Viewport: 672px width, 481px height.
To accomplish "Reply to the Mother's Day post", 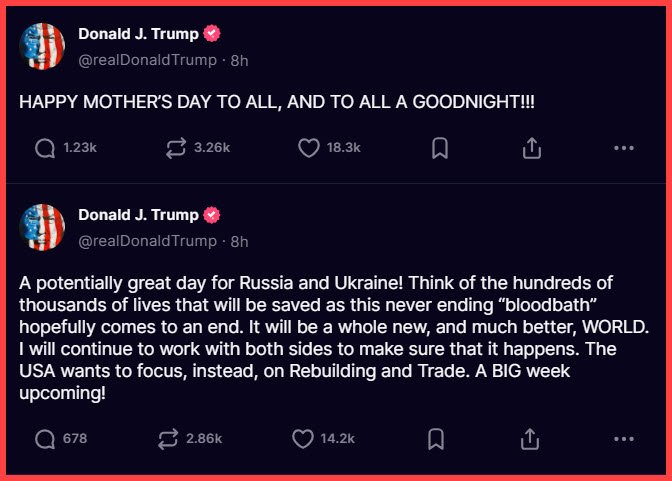I will pos(45,148).
